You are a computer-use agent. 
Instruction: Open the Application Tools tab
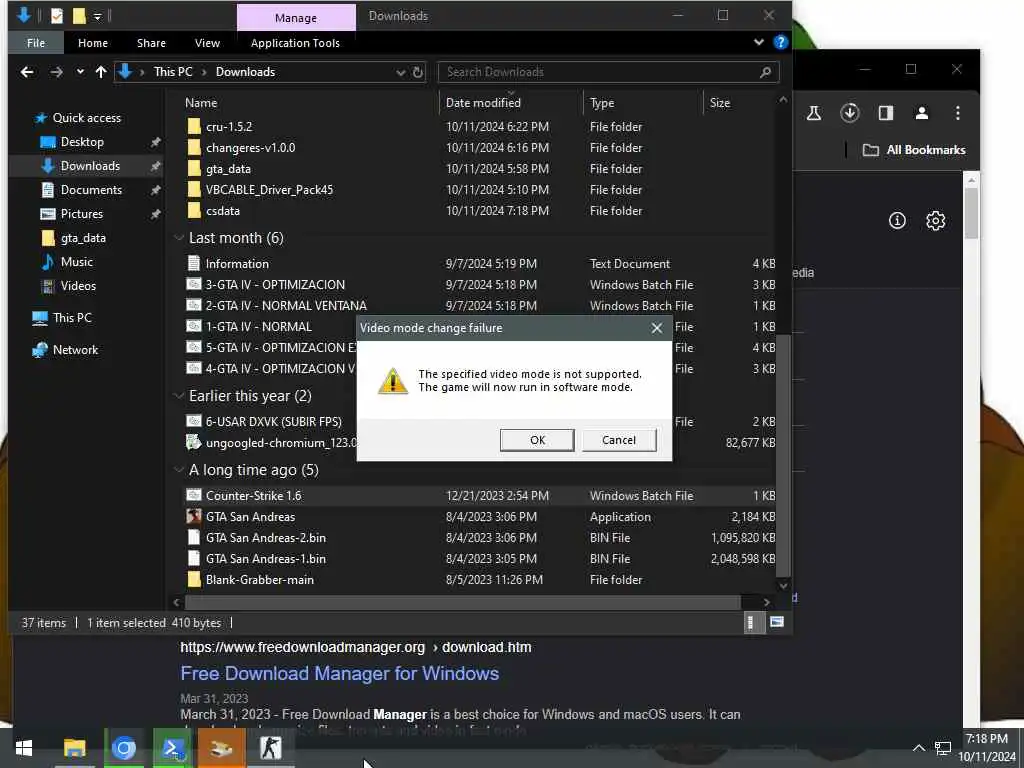pyautogui.click(x=295, y=43)
